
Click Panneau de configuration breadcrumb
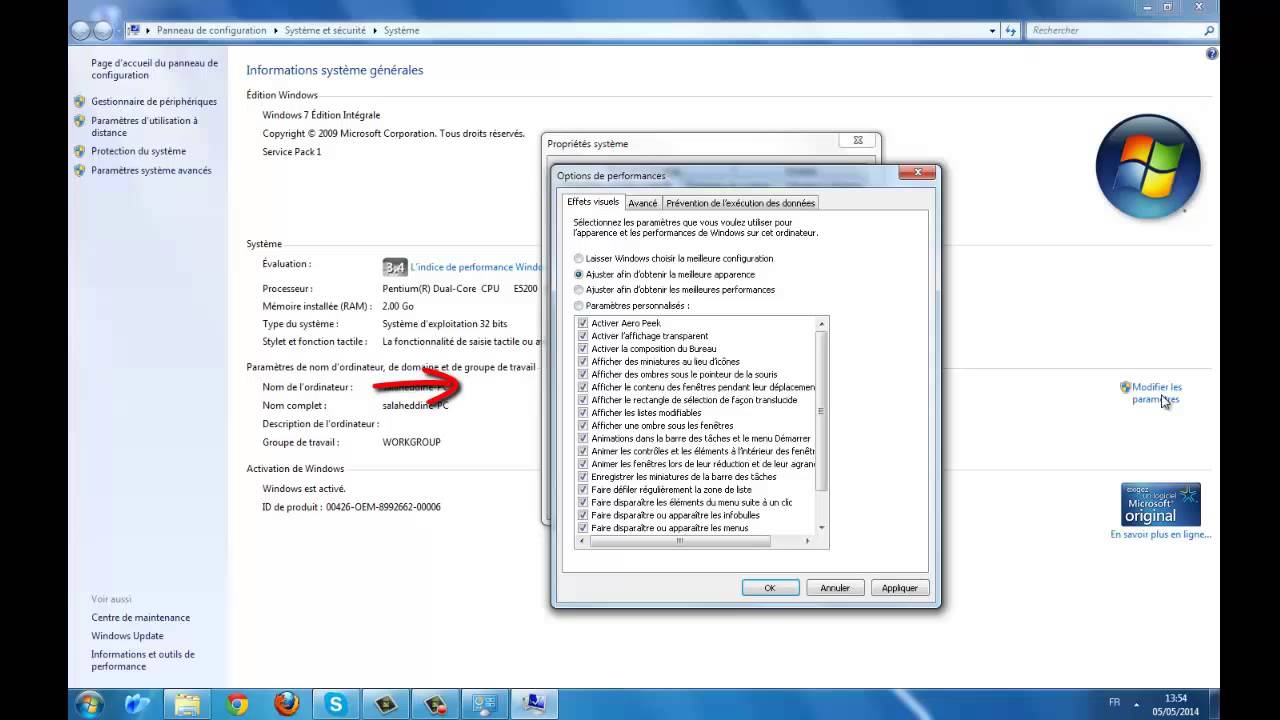(x=212, y=31)
